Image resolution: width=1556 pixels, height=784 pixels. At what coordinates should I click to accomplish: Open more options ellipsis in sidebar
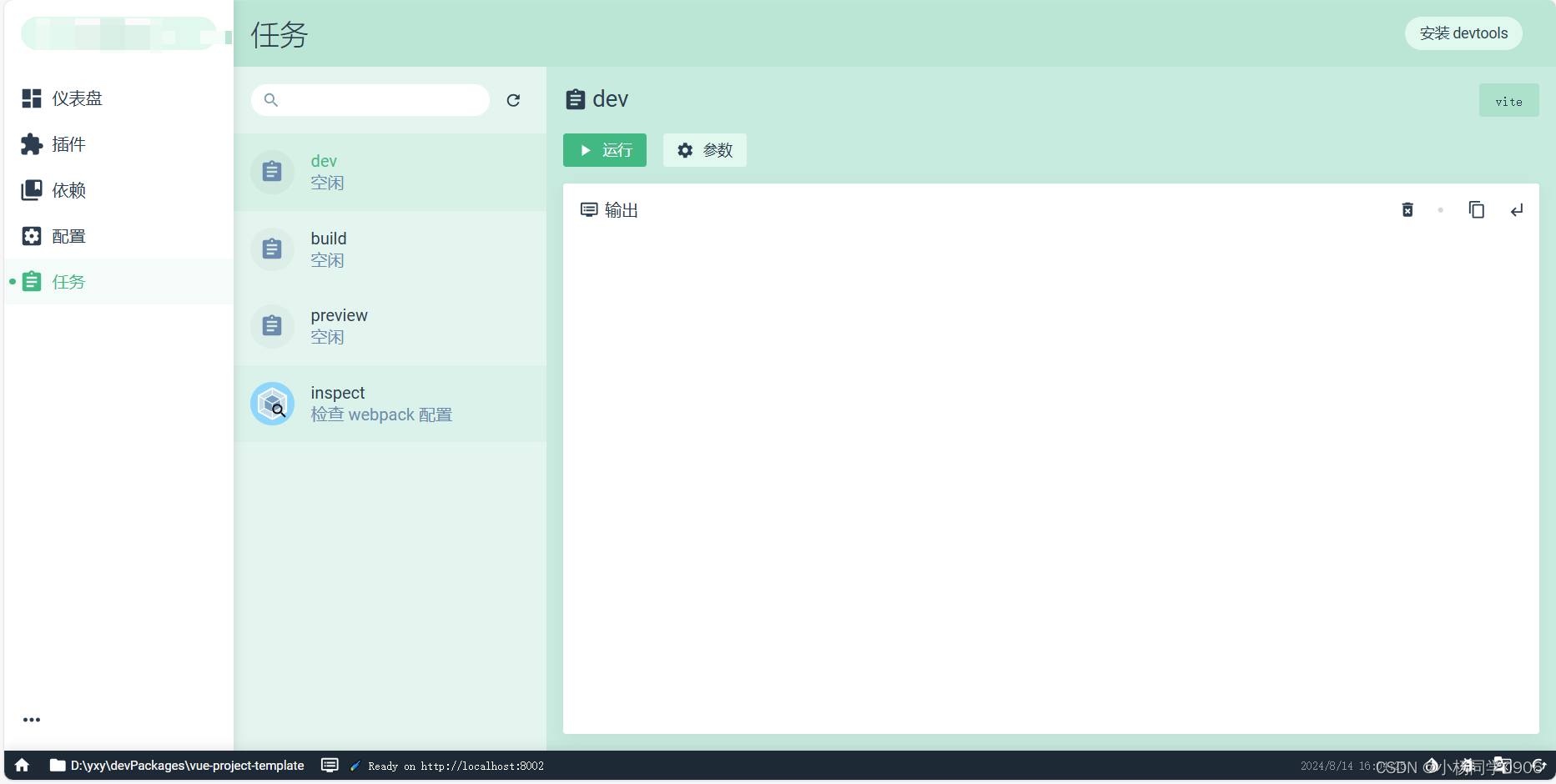32,720
